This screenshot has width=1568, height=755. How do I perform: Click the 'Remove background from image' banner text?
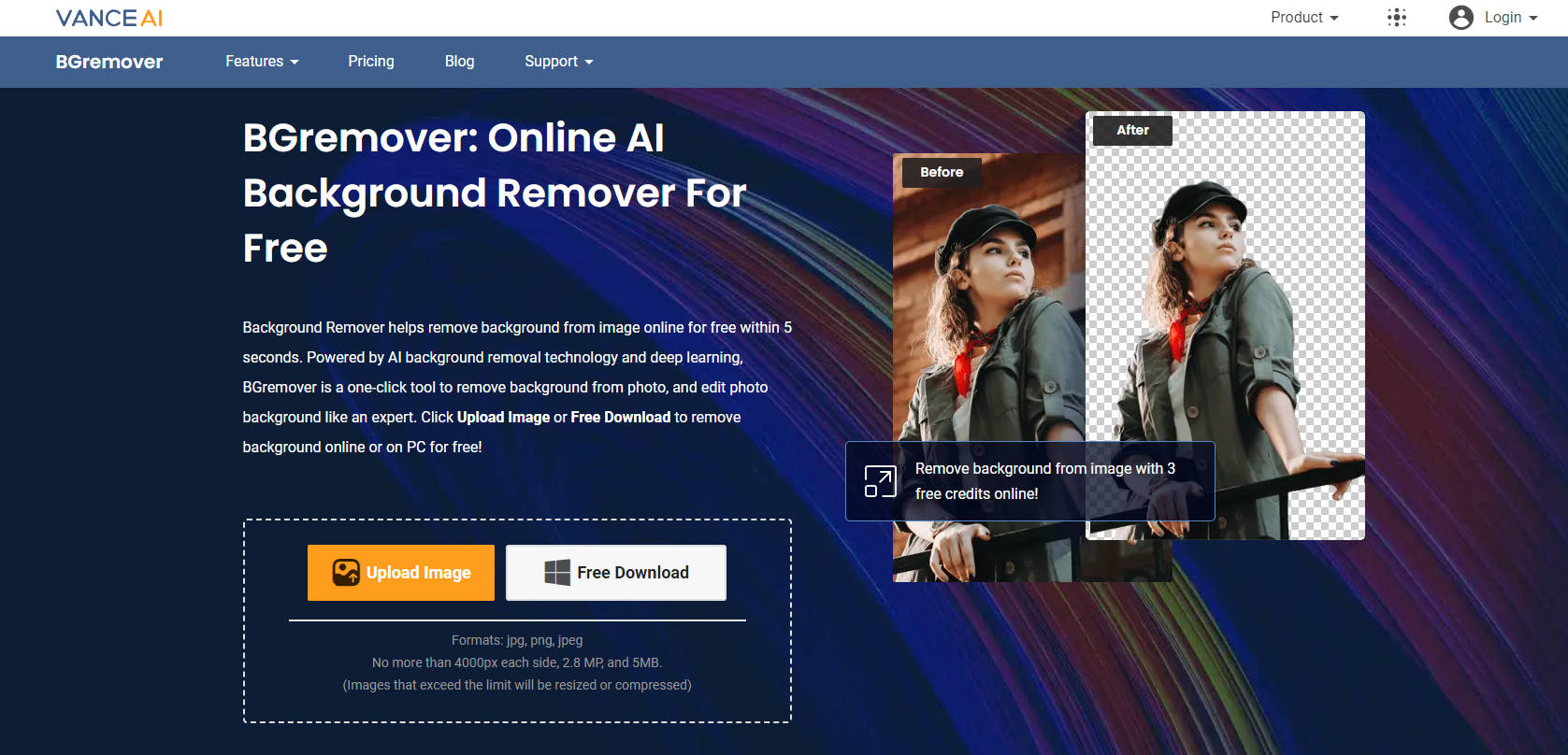pos(1044,481)
